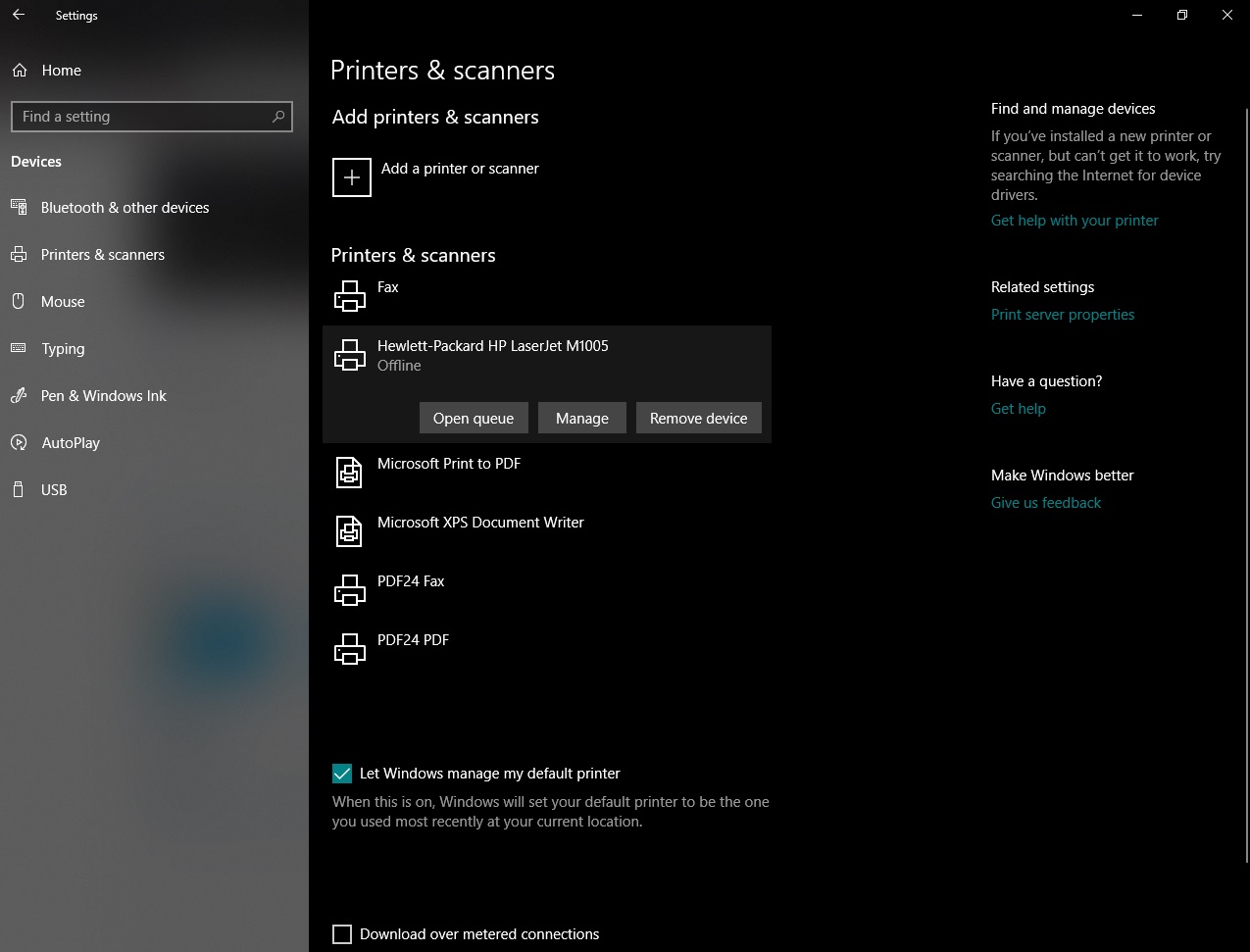The height and width of the screenshot is (952, 1250).
Task: Go to the Mouse settings page
Action: click(63, 302)
